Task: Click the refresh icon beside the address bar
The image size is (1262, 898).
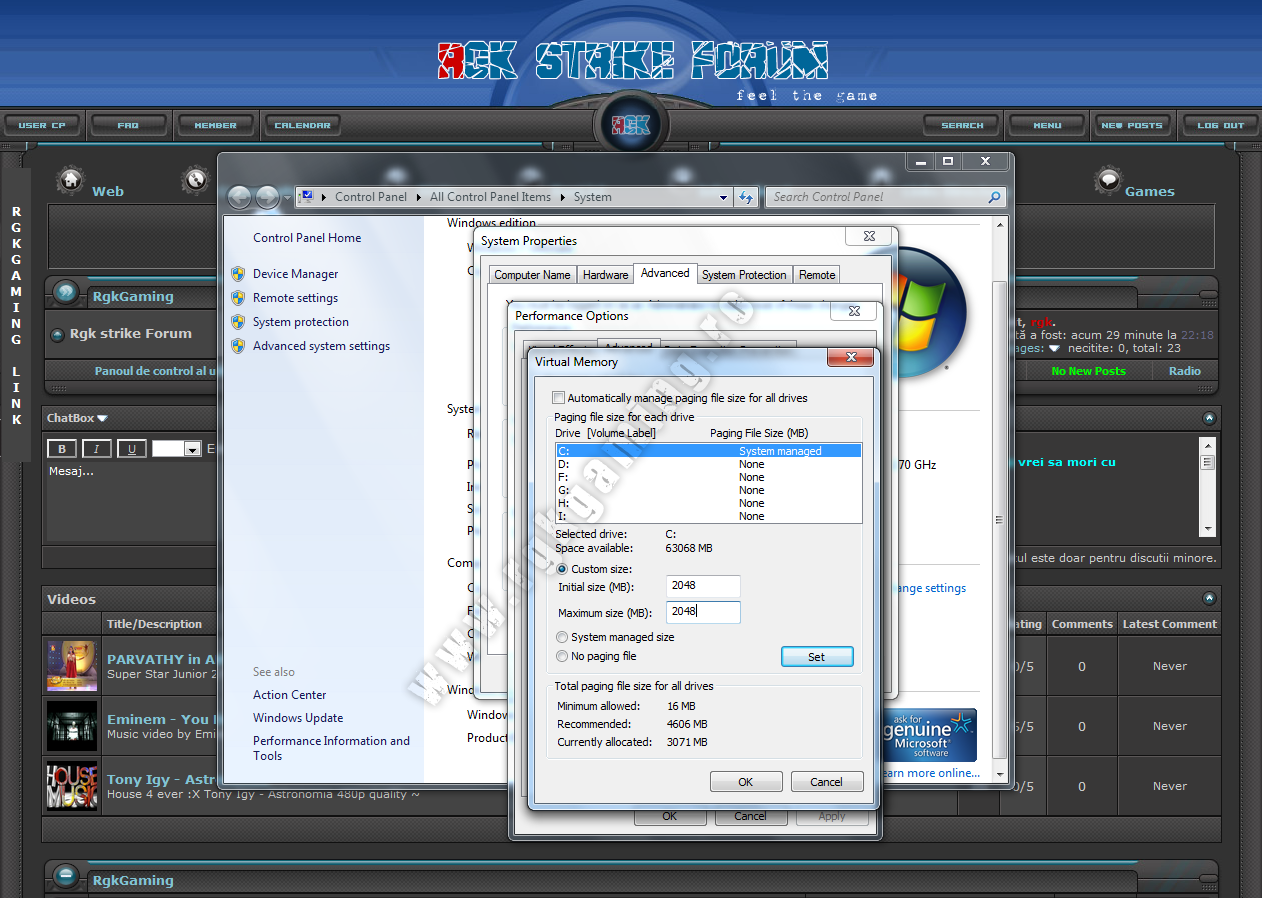Action: [x=745, y=197]
